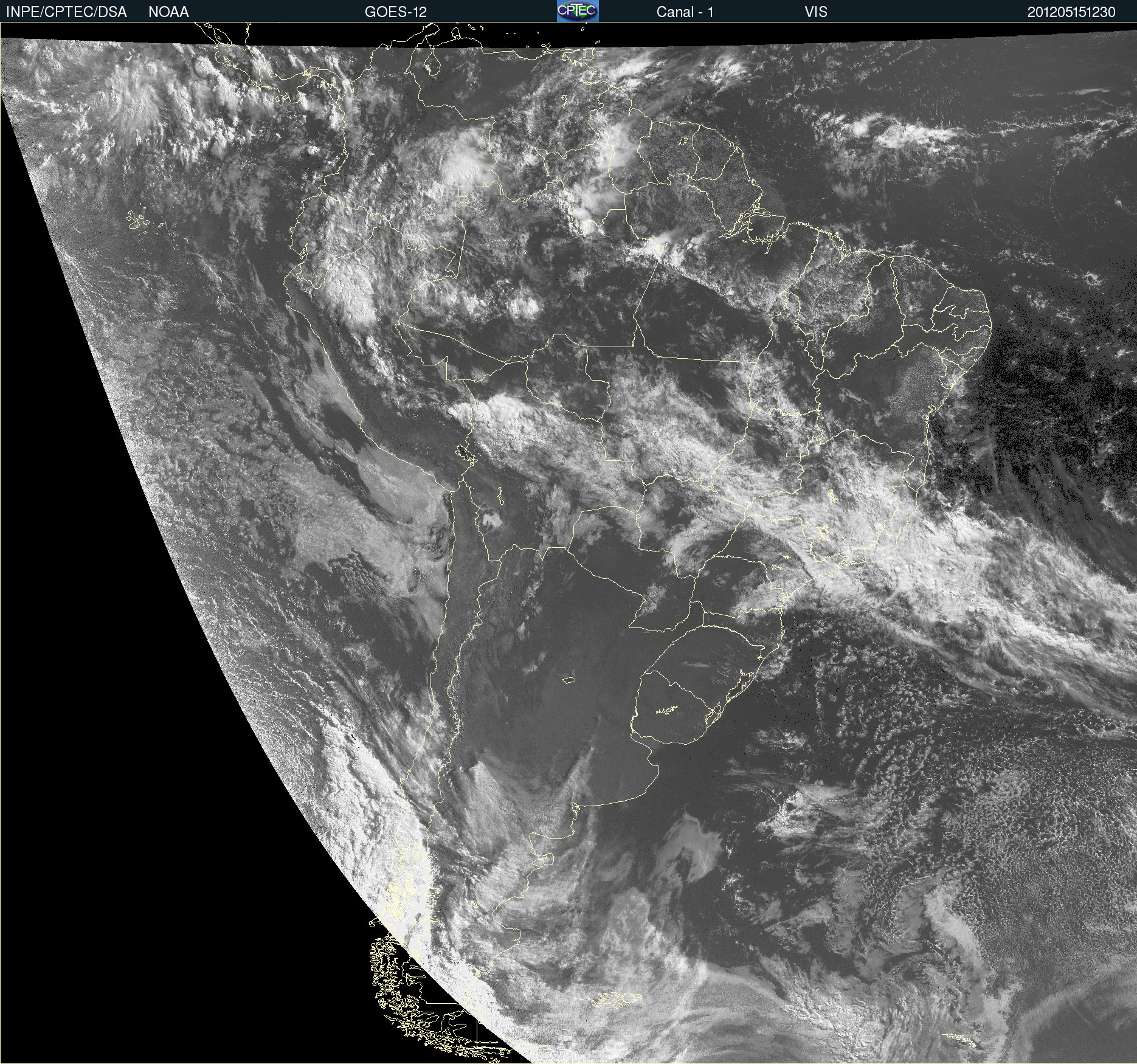Image resolution: width=1137 pixels, height=1064 pixels.
Task: Click the Canal - 1 label
Action: (685, 12)
